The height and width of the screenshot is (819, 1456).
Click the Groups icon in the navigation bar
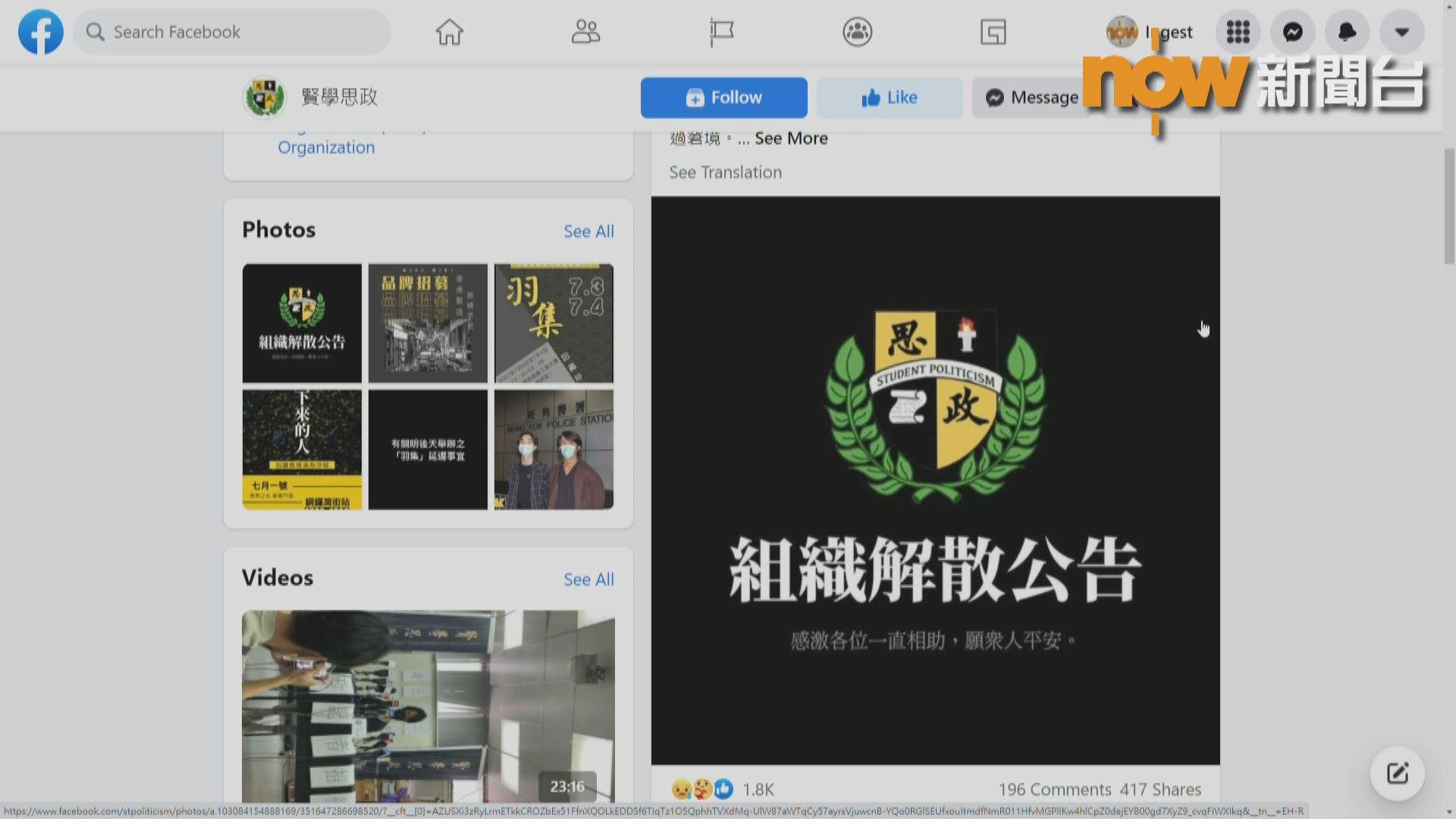click(858, 32)
